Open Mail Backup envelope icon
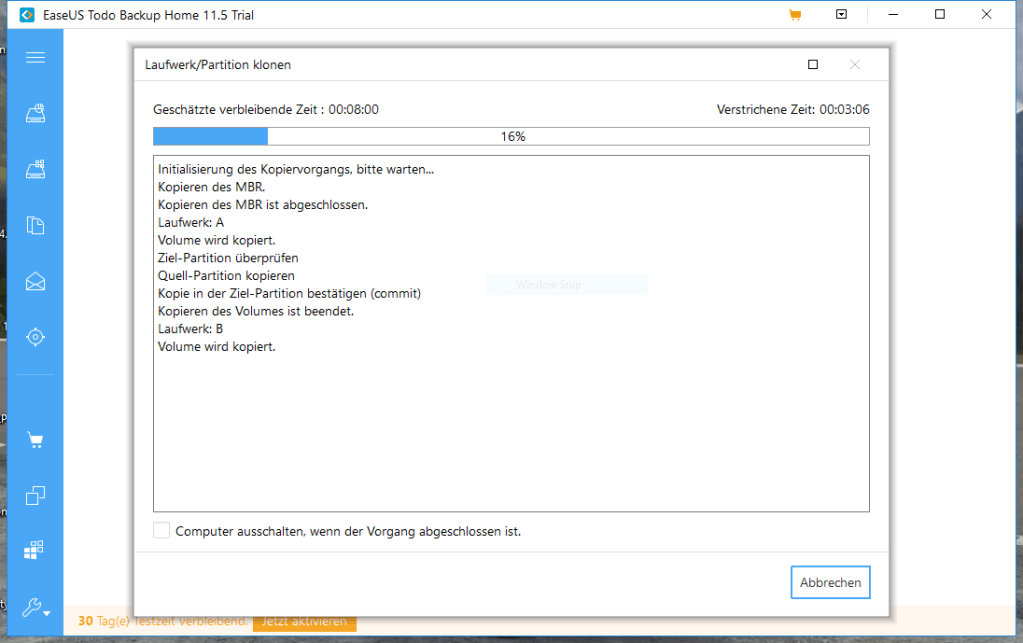The image size is (1023, 643). coord(35,281)
